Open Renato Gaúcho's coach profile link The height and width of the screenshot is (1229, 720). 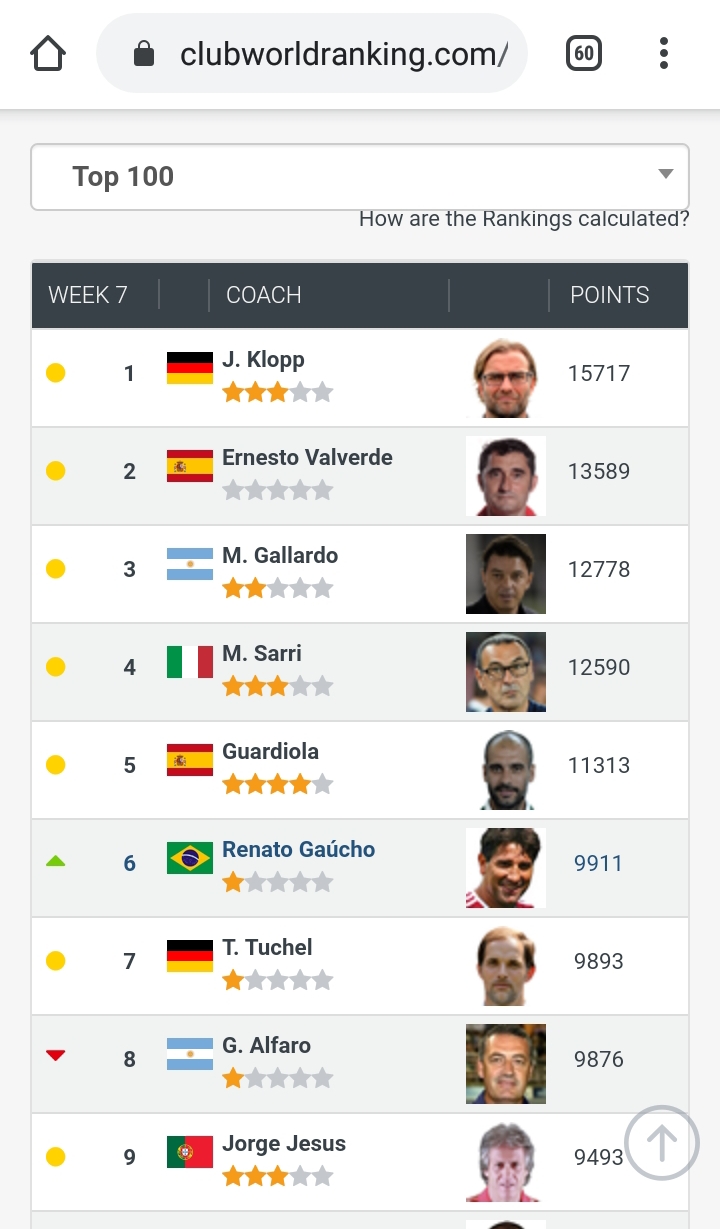[299, 850]
